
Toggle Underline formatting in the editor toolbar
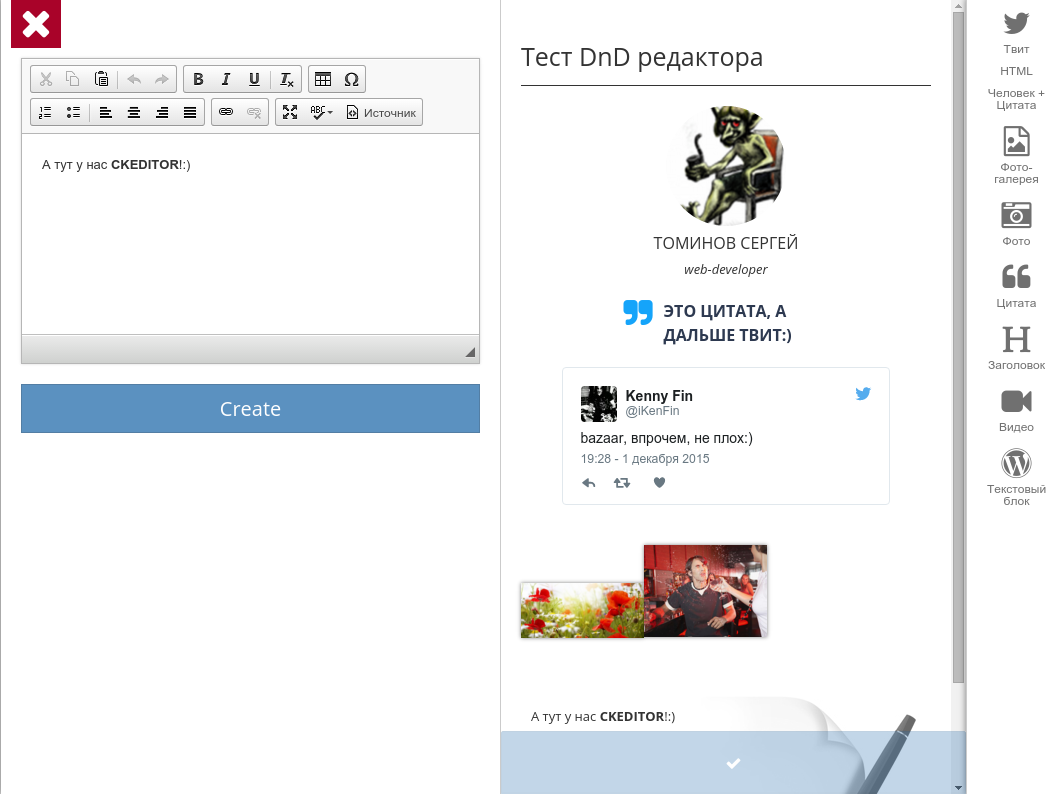(254, 80)
